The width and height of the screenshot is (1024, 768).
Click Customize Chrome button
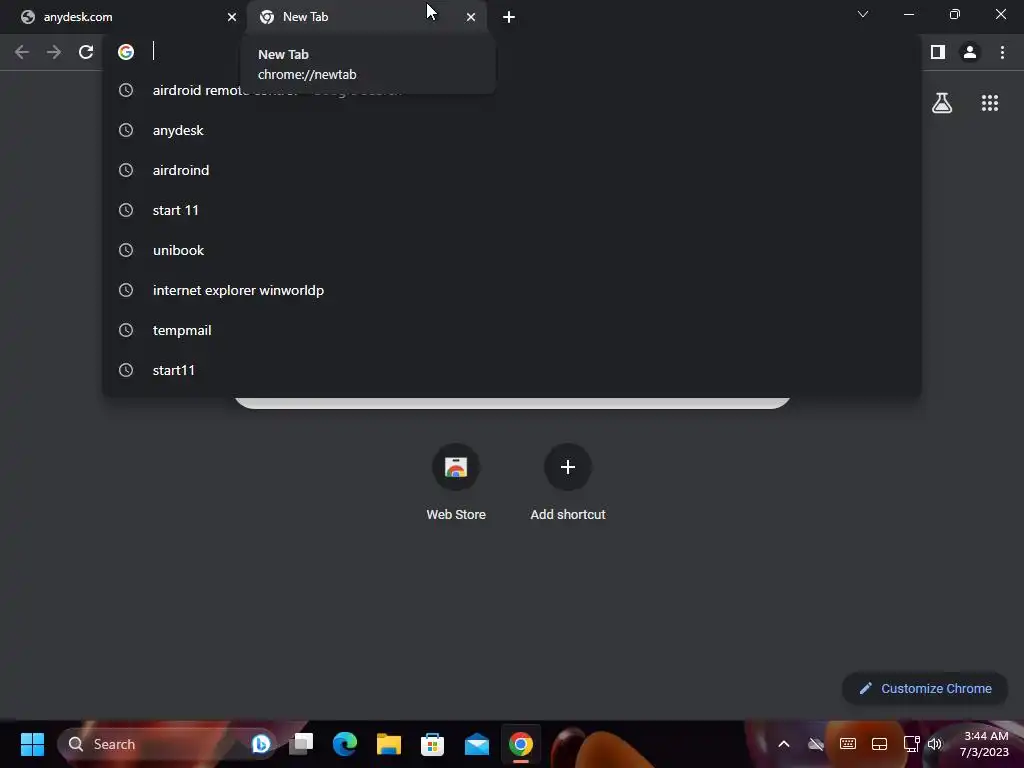coord(925,688)
